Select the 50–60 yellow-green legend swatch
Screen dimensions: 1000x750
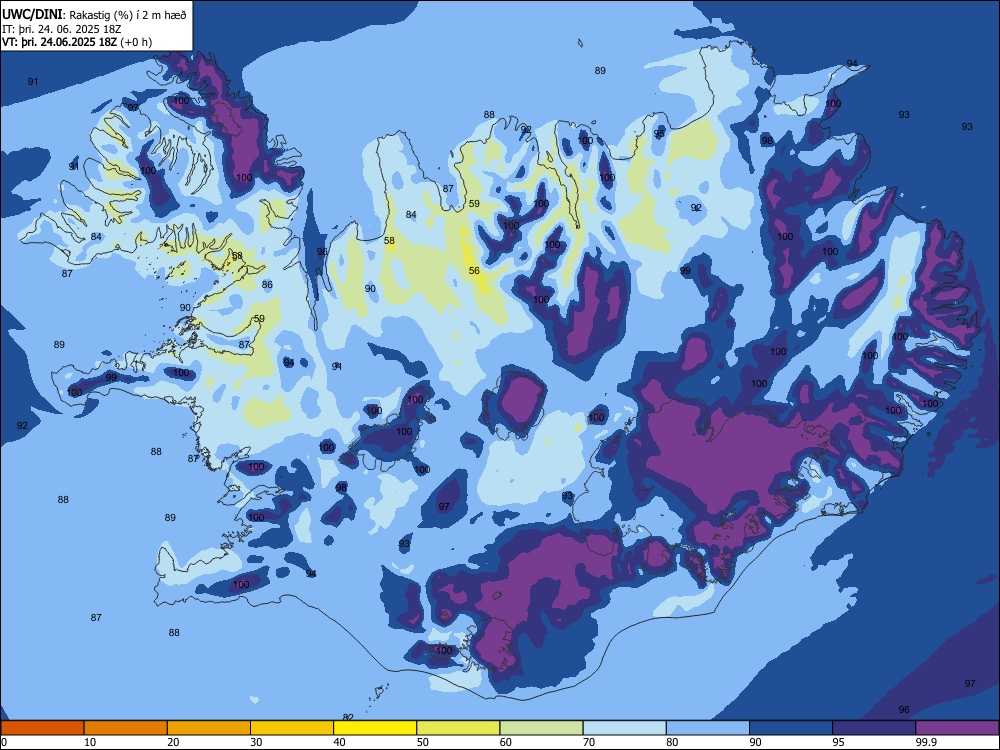[x=458, y=728]
